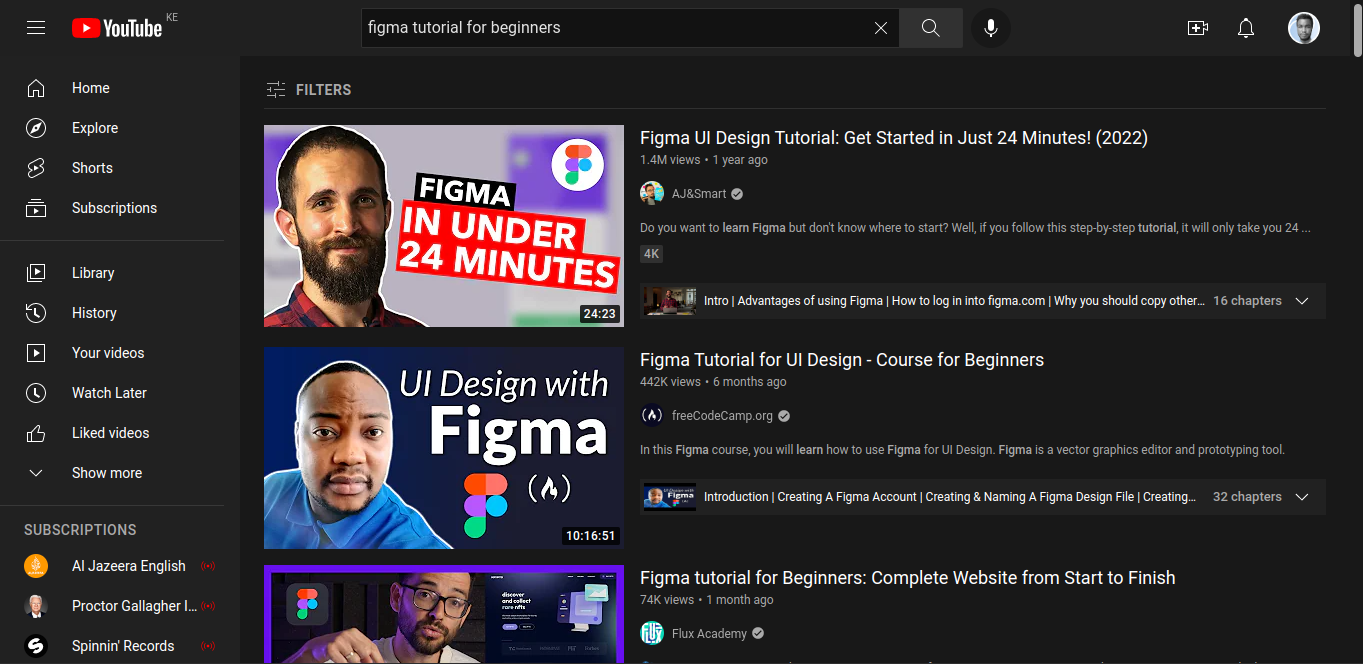This screenshot has width=1363, height=664.
Task: Click the AJ&Smart channel avatar
Action: click(x=652, y=194)
